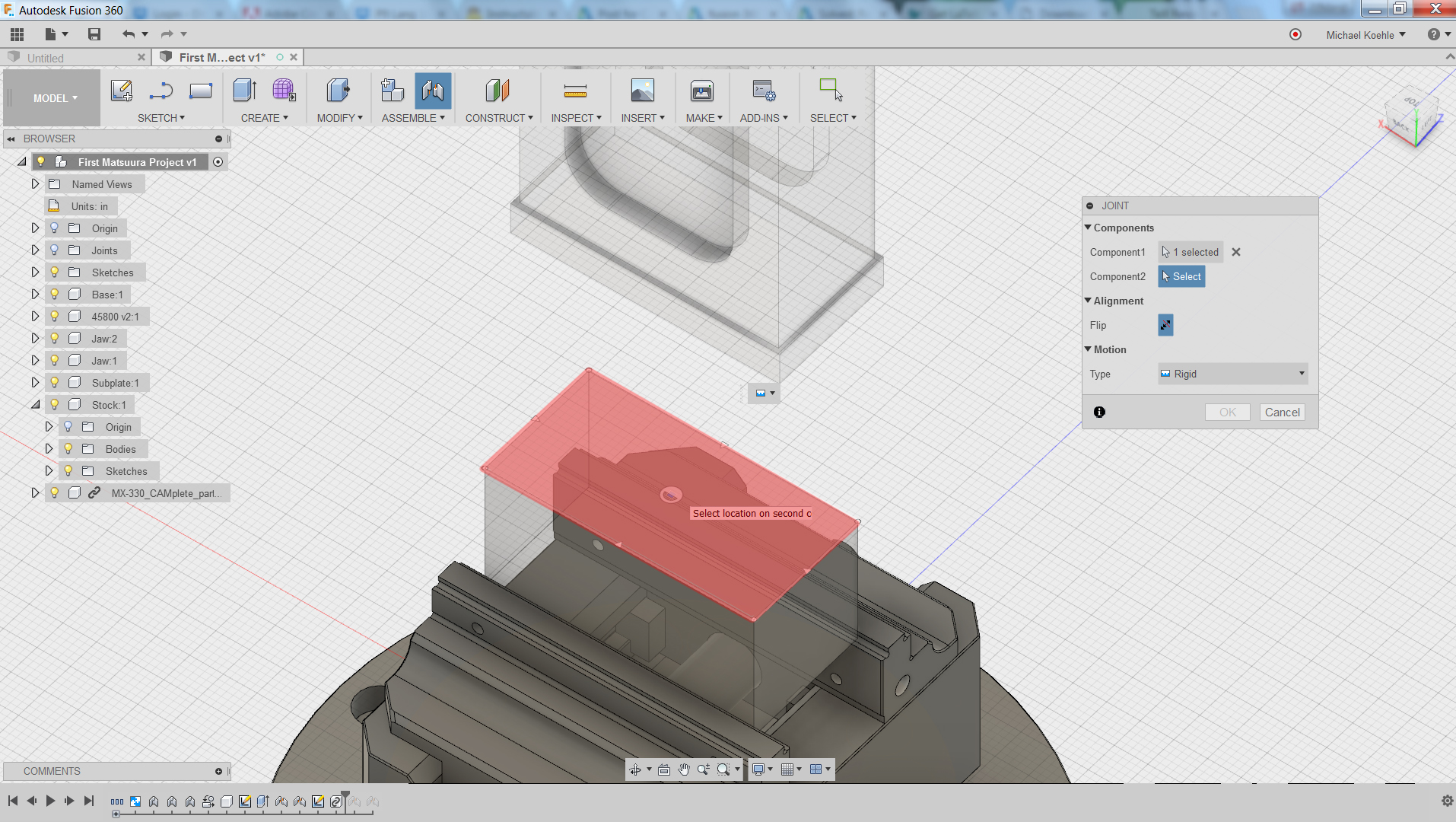This screenshot has height=822, width=1456.
Task: Click the job status record icon
Action: coord(1295,34)
